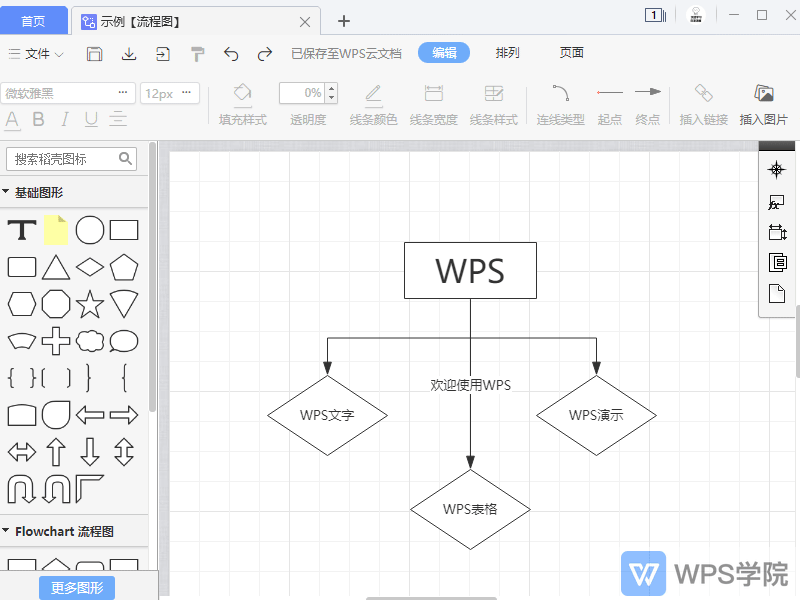Select the triangle shape
The width and height of the screenshot is (800, 600).
click(56, 267)
